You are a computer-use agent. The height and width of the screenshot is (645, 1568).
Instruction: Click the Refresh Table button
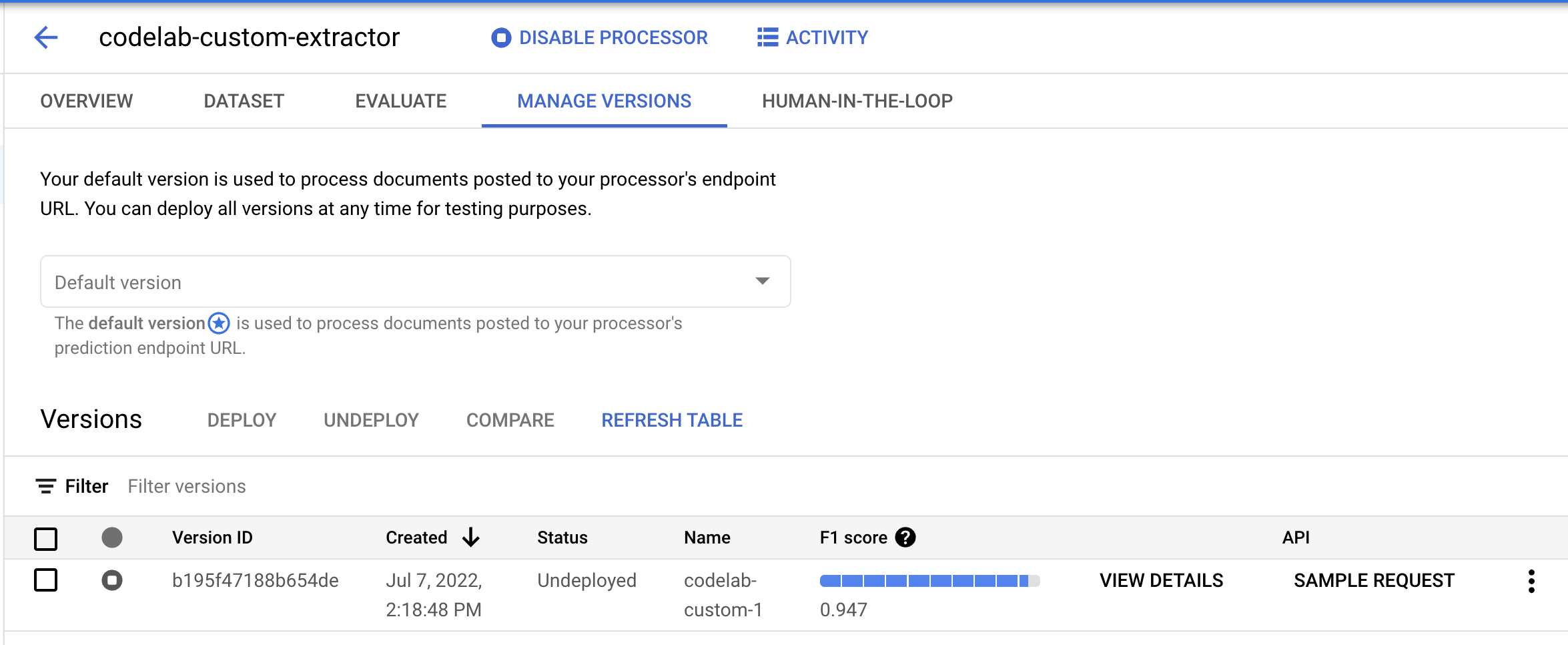coord(671,420)
